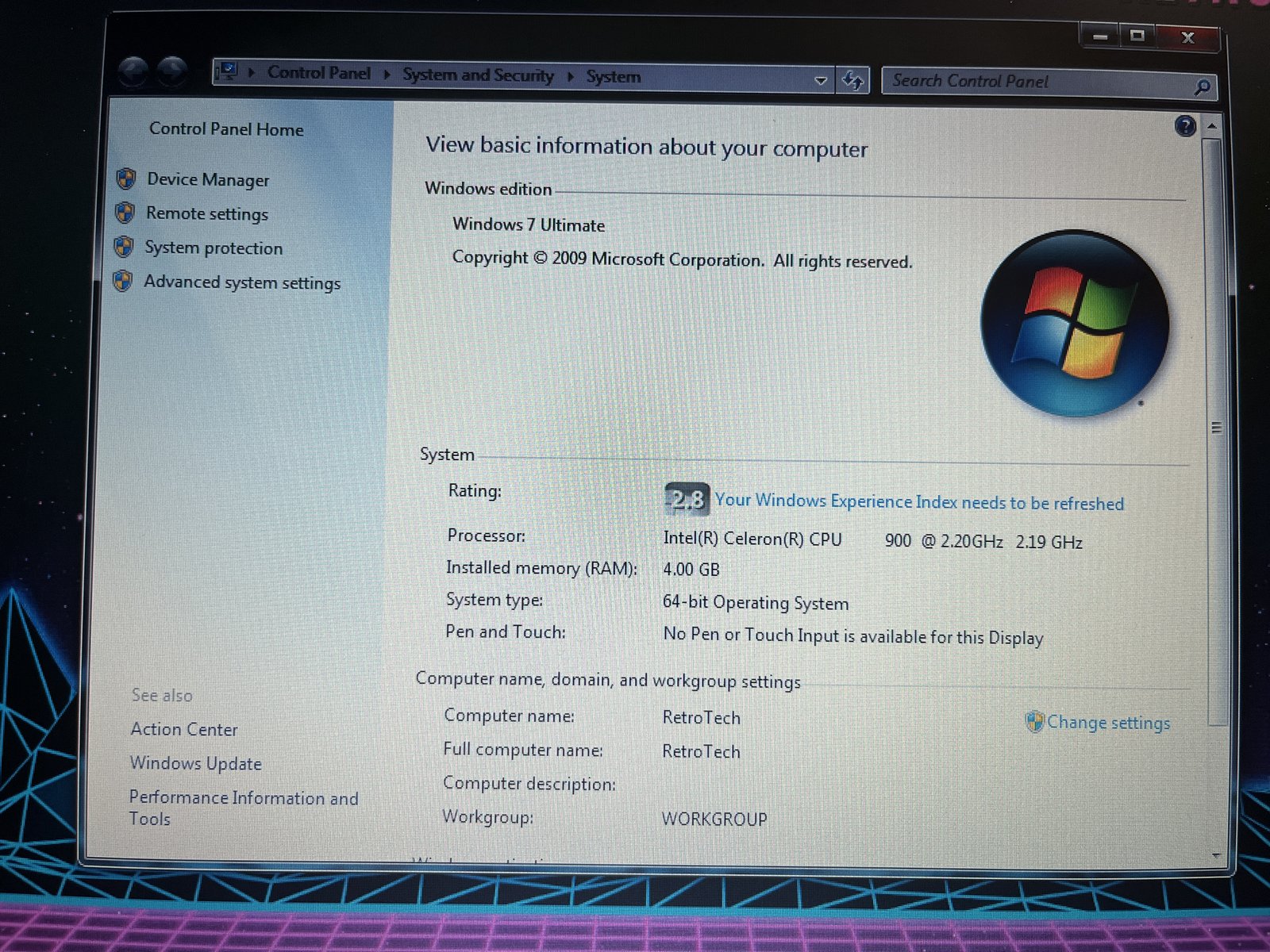Click the shield icon beside Change settings
This screenshot has height=952, width=1270.
(1034, 722)
